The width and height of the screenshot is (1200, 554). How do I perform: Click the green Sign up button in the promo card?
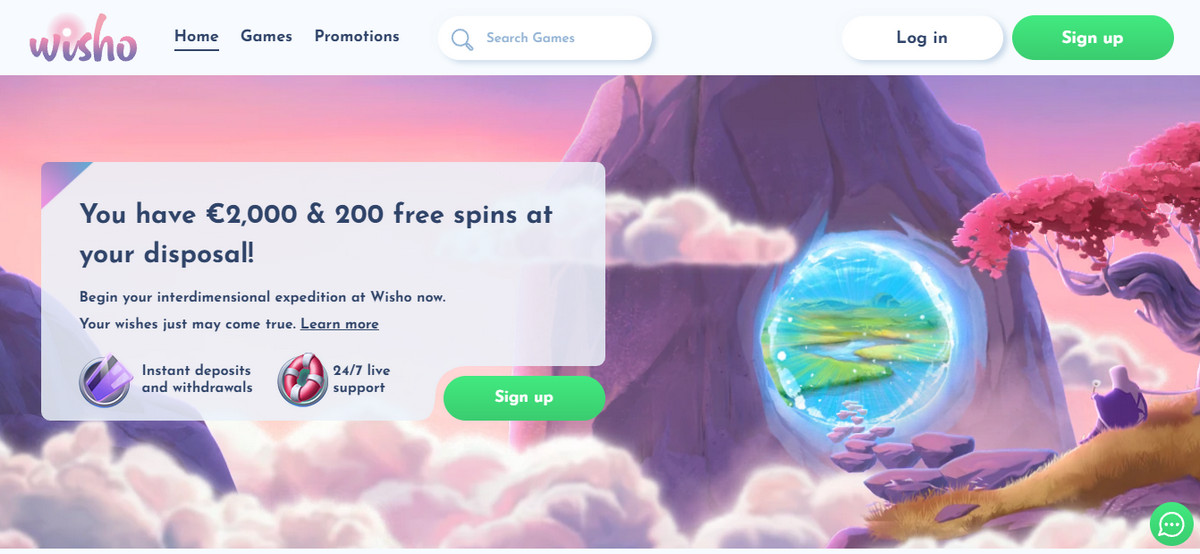click(x=524, y=397)
